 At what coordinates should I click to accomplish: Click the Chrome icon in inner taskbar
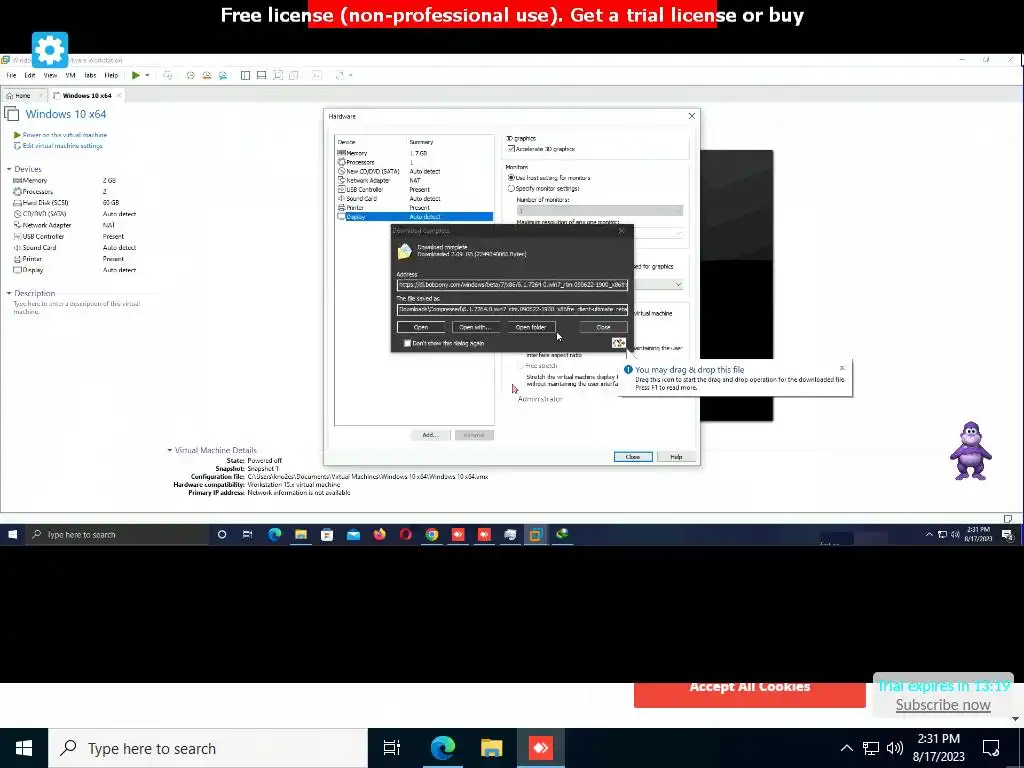click(x=432, y=534)
